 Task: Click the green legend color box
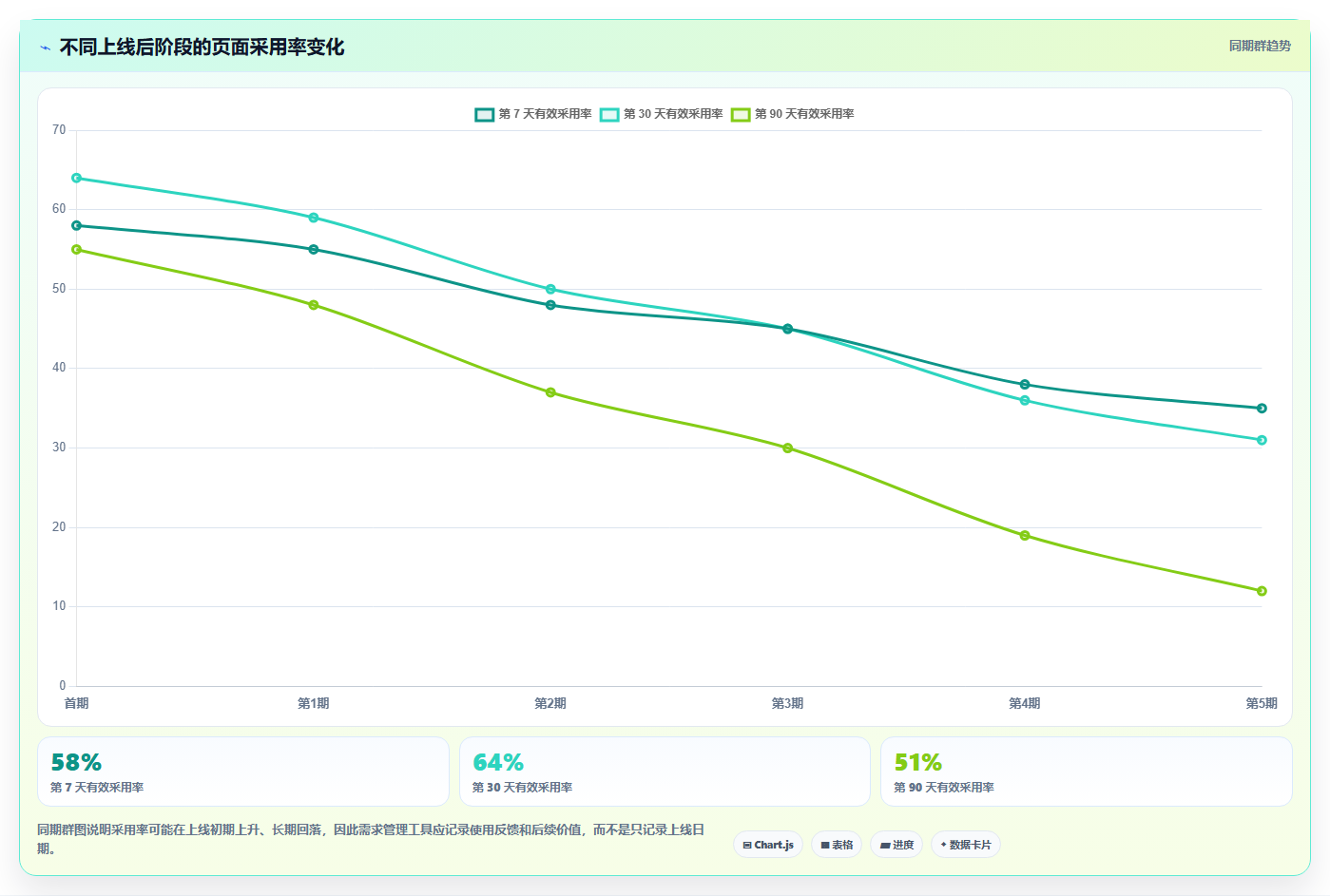pos(741,114)
